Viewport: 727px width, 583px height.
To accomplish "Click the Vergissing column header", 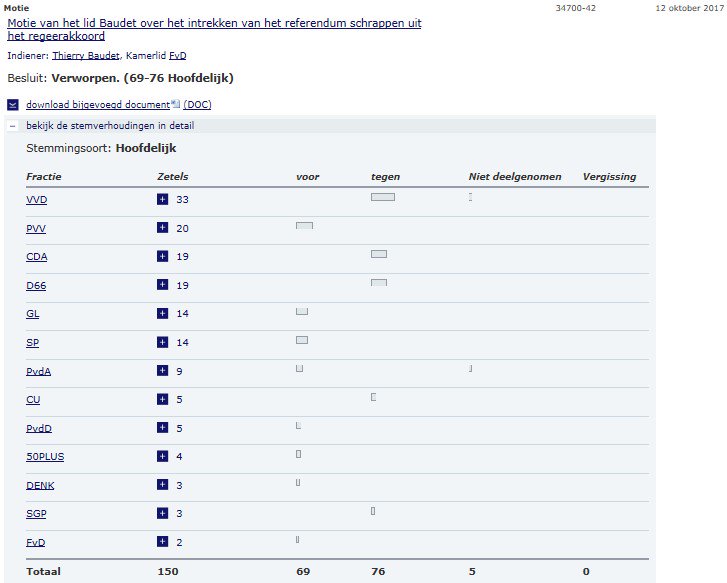I will pyautogui.click(x=609, y=177).
